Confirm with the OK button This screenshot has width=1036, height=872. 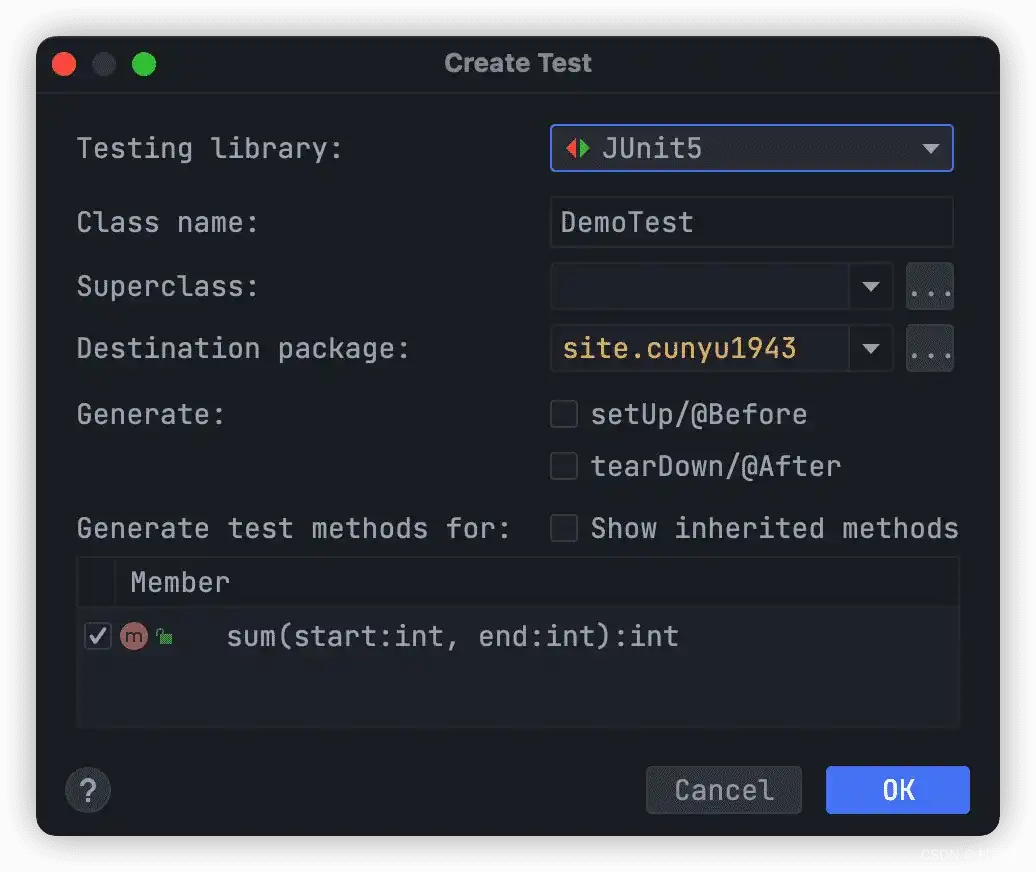tap(897, 790)
